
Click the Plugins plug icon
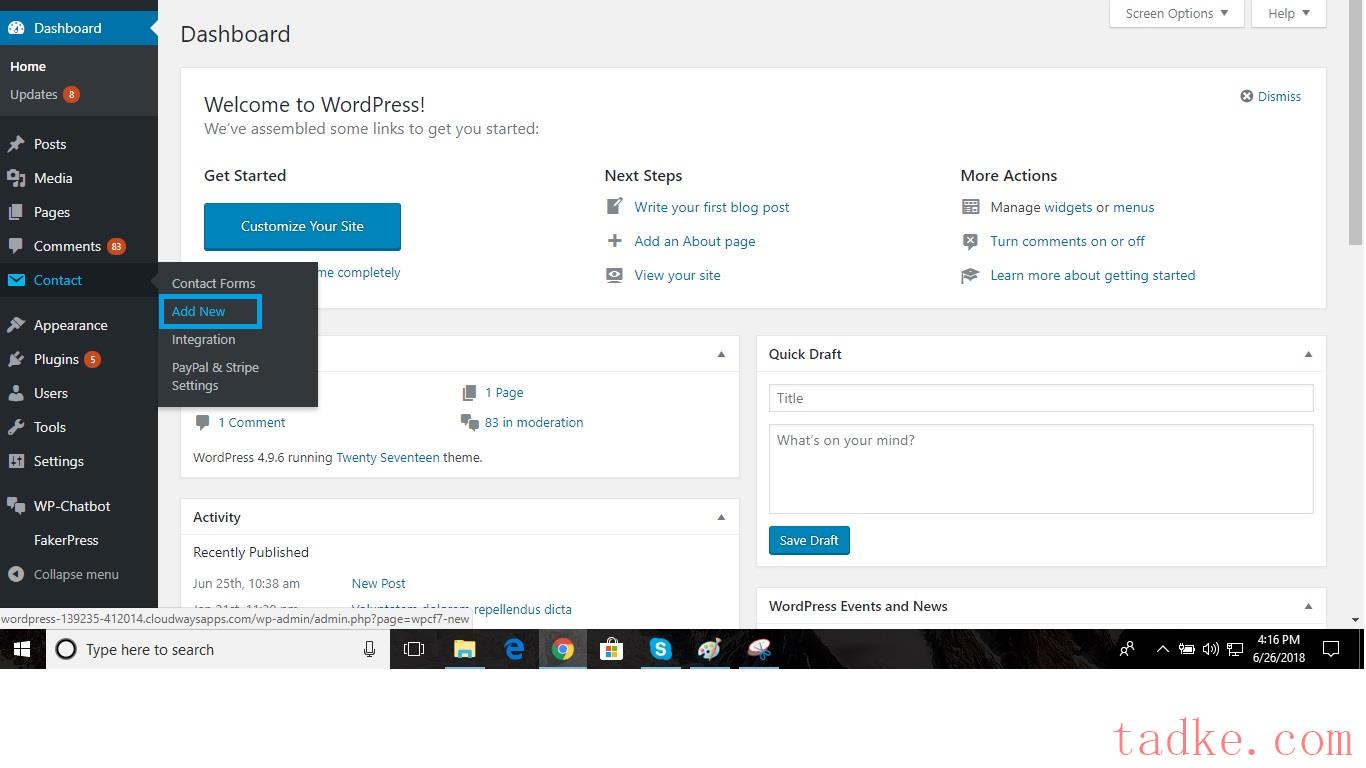pyautogui.click(x=16, y=359)
